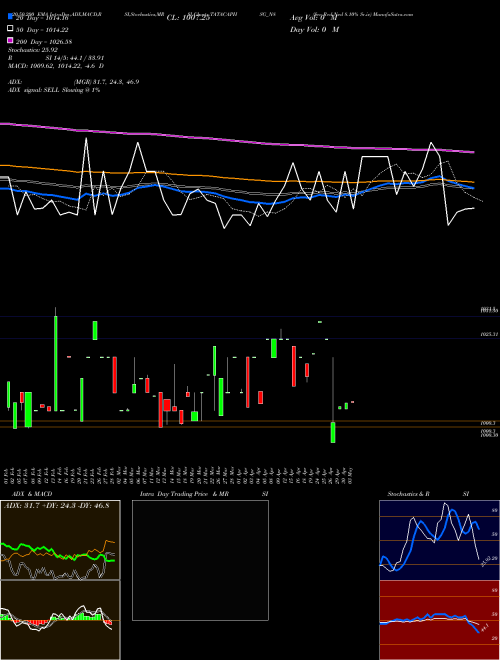Screen dimensions: 500x660
Task: Open the empty Intra Day Trading Price panel
Action: [x=200, y=560]
